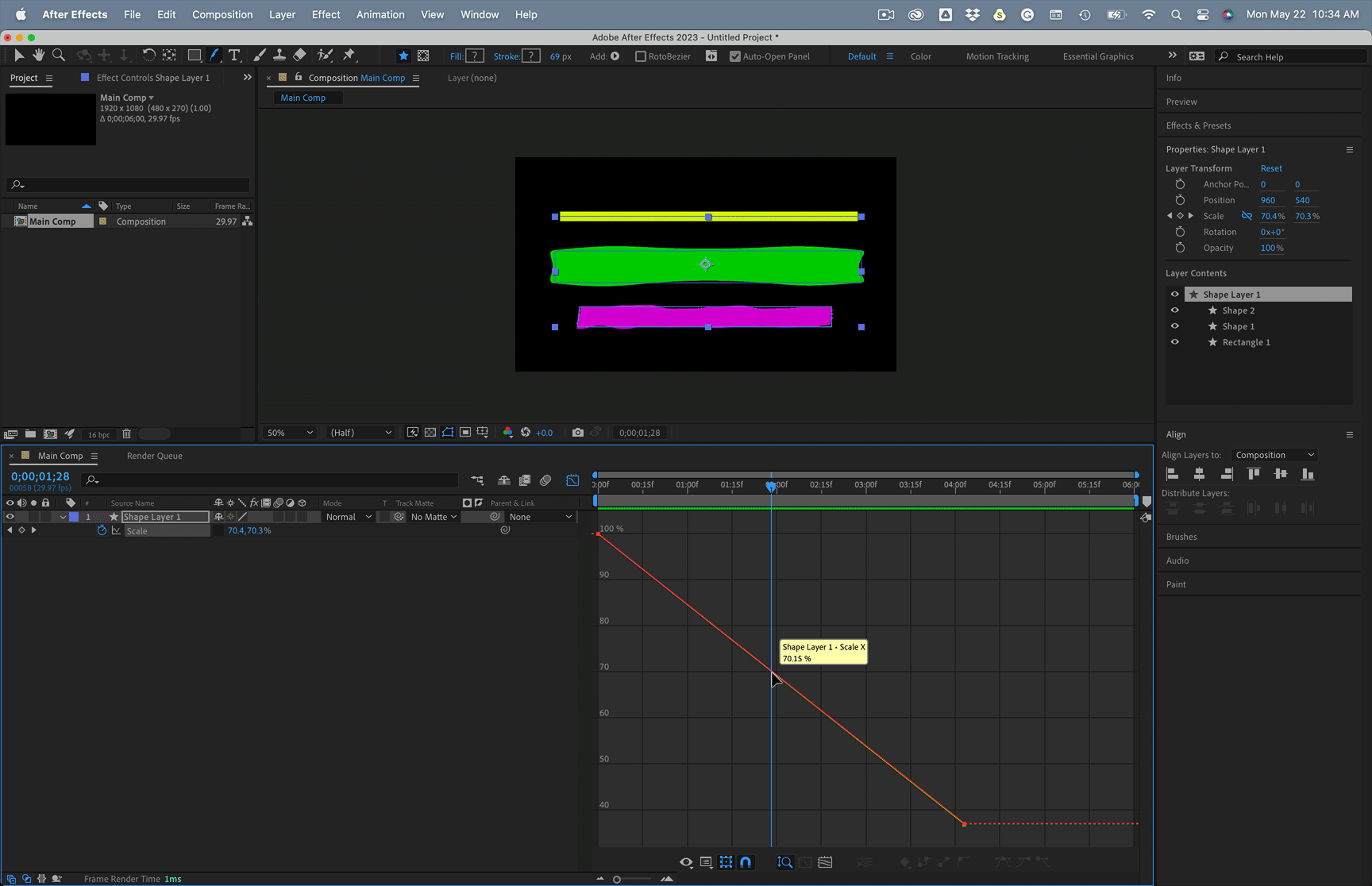Select the Selection arrow tool
The height and width of the screenshot is (886, 1372).
[19, 55]
